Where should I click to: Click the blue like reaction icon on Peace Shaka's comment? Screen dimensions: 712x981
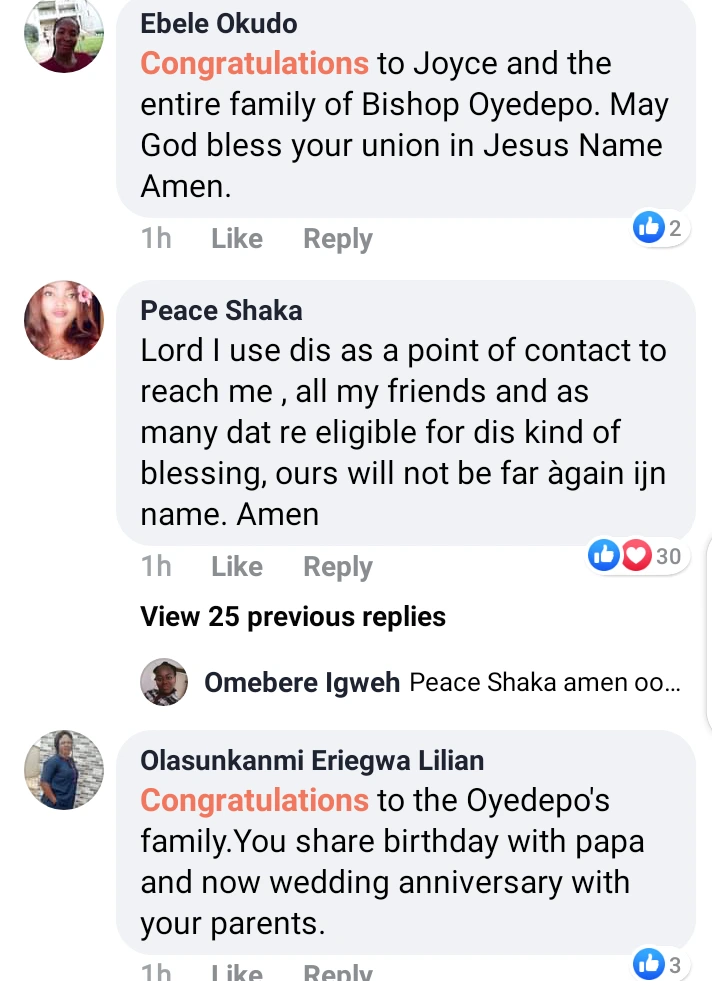point(604,555)
